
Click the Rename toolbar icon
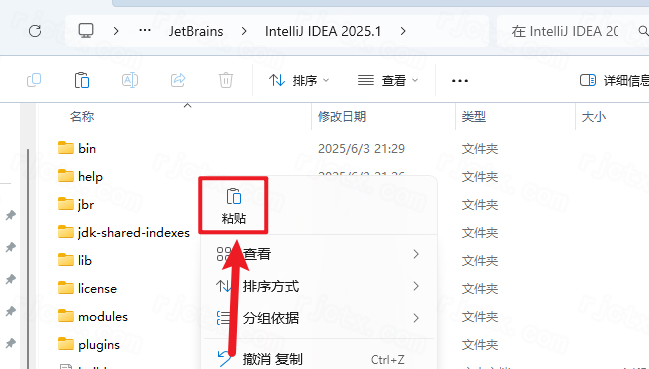coord(130,80)
